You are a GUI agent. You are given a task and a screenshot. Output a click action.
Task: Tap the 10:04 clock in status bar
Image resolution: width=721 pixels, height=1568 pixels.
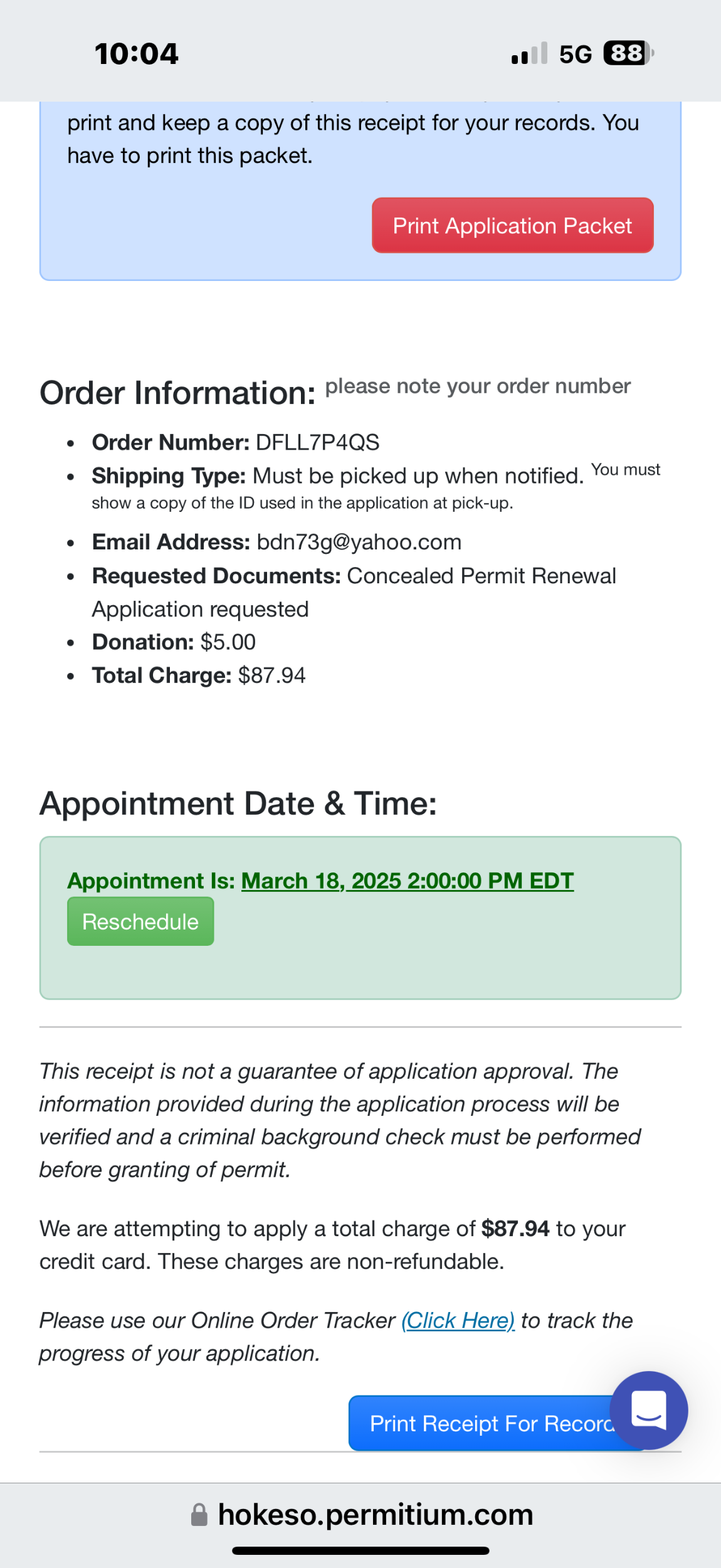click(137, 54)
